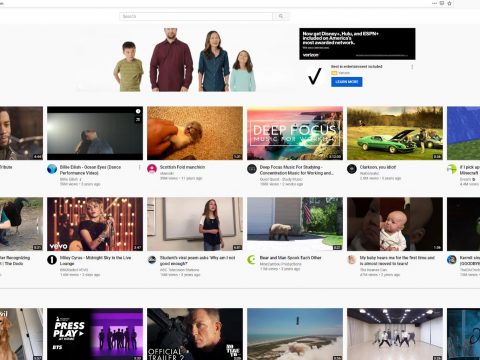Click the blue LEARN MORE button

[347, 82]
